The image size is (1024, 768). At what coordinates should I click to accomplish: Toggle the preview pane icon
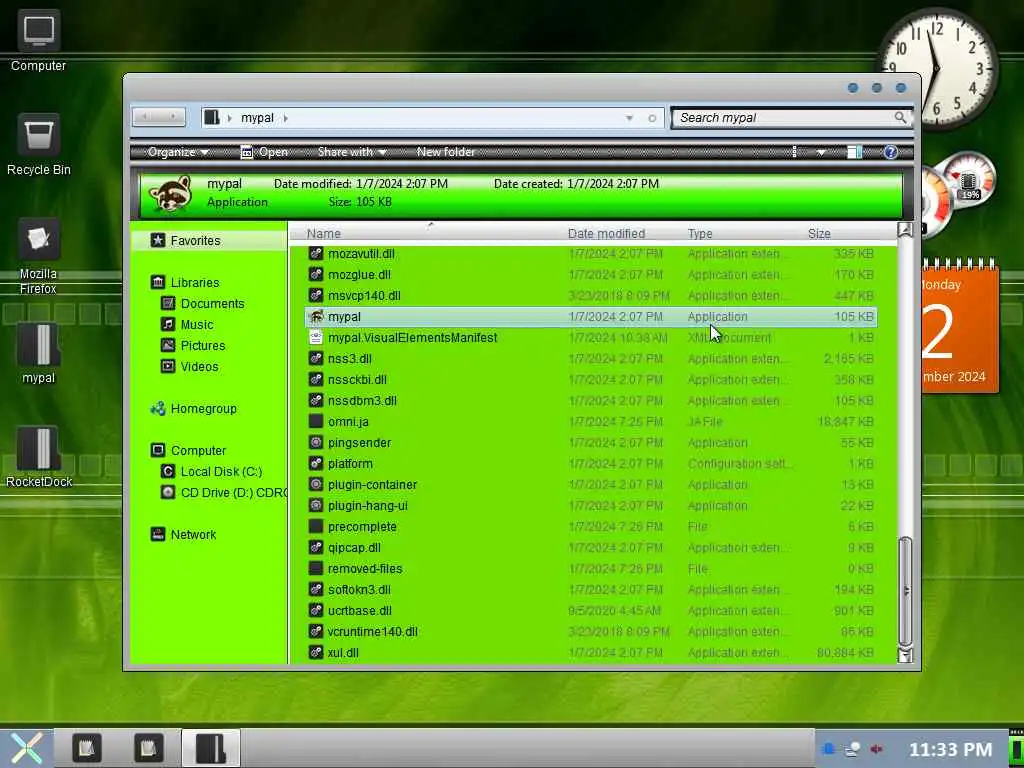[x=854, y=152]
